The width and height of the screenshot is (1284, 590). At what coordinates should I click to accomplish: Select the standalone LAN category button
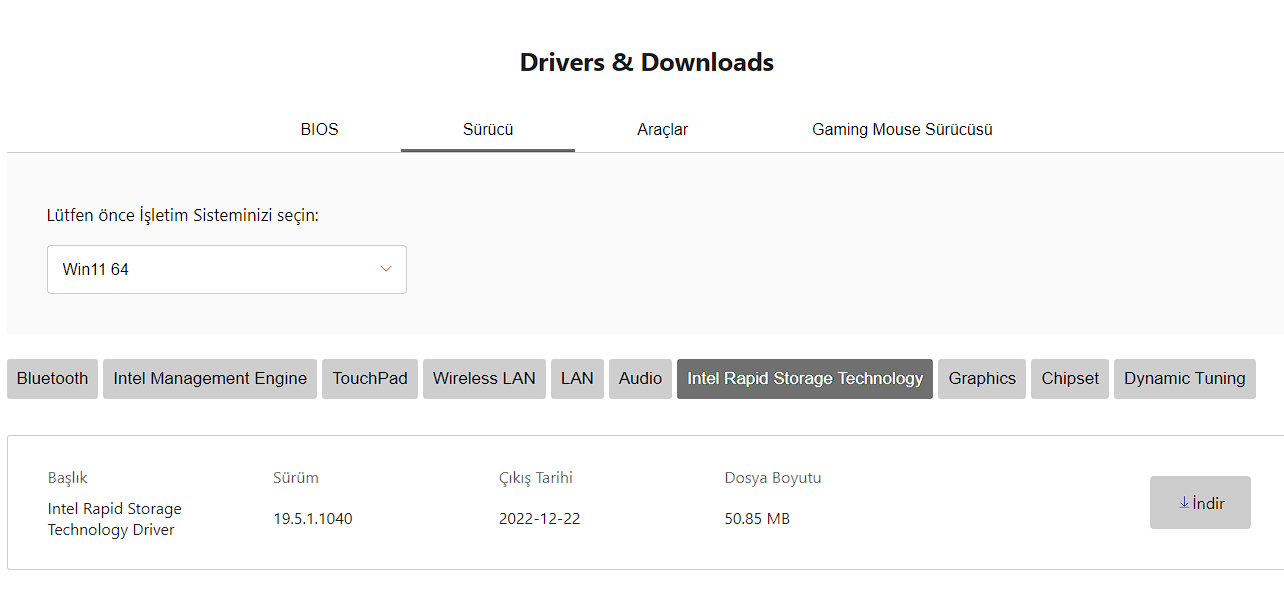tap(577, 378)
